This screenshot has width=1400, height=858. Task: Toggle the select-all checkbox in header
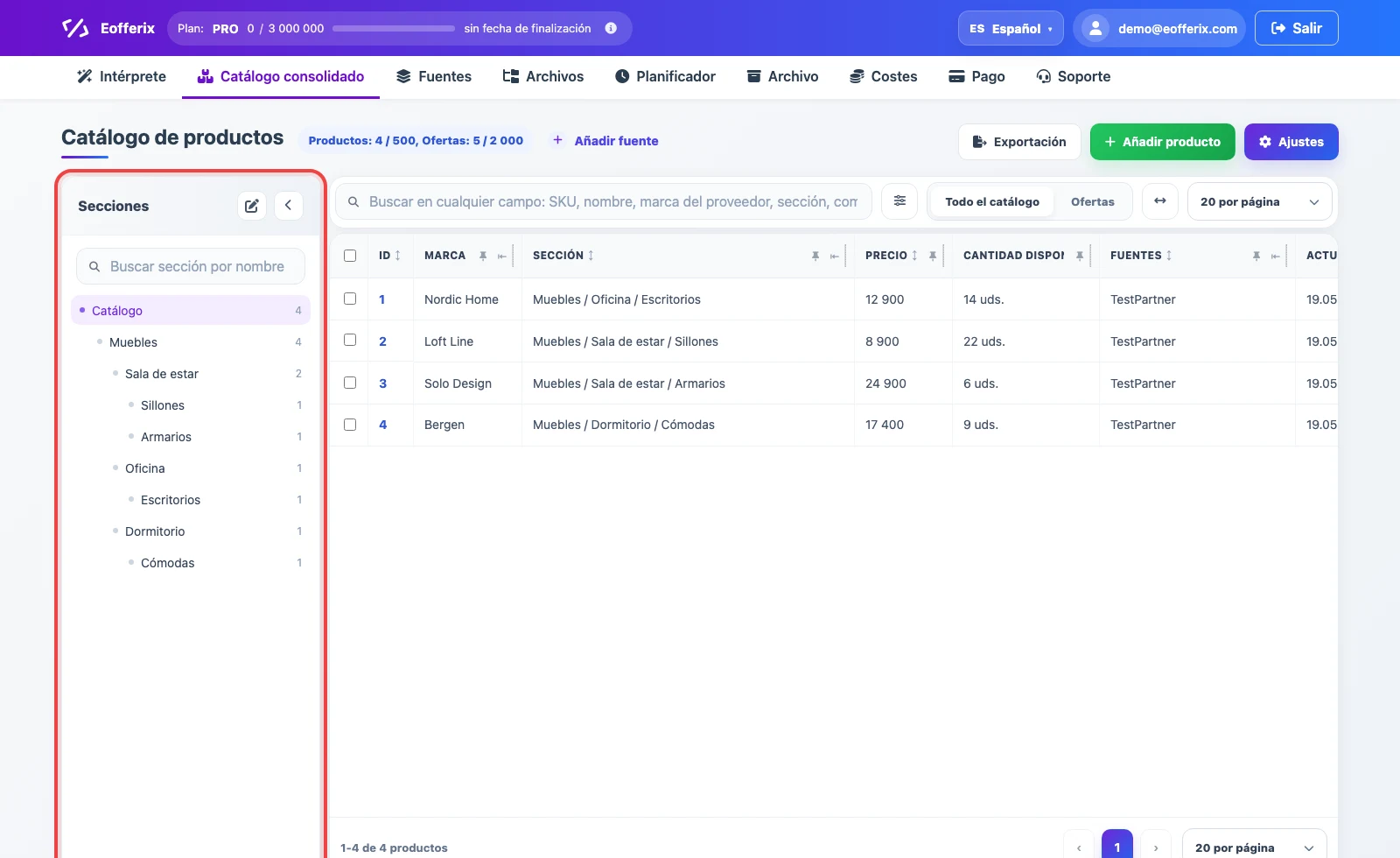[x=350, y=256]
